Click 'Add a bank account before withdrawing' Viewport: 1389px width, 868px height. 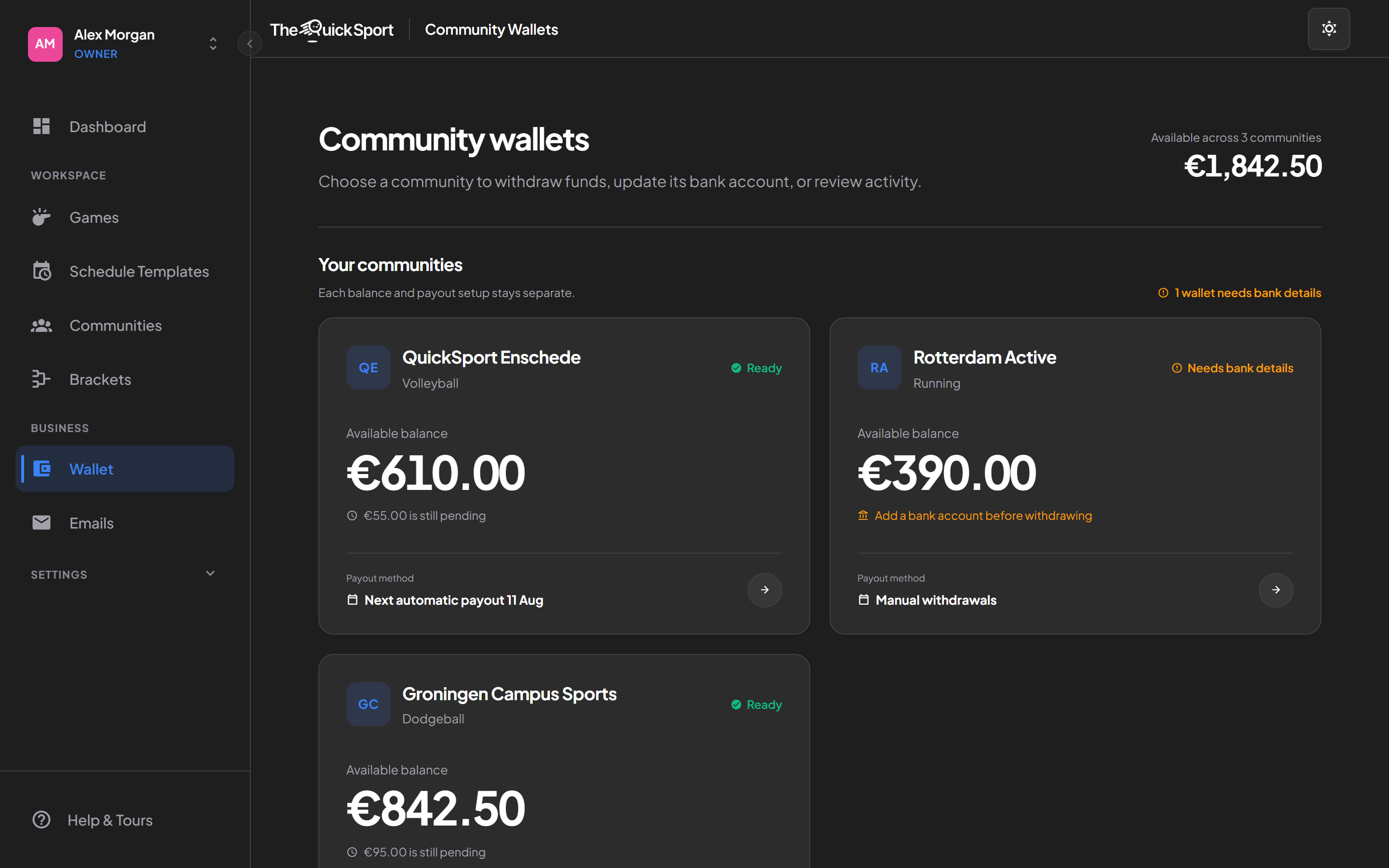tap(983, 515)
